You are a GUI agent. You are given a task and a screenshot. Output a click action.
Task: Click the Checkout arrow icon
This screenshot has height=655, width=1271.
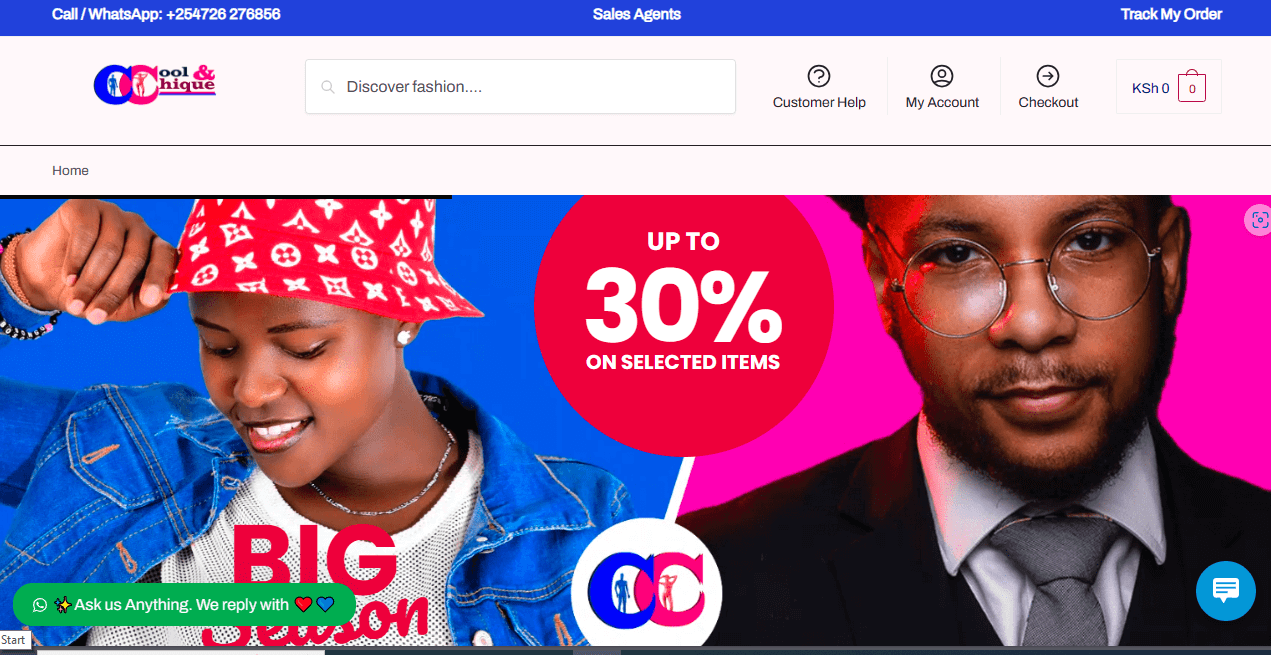pyautogui.click(x=1048, y=76)
